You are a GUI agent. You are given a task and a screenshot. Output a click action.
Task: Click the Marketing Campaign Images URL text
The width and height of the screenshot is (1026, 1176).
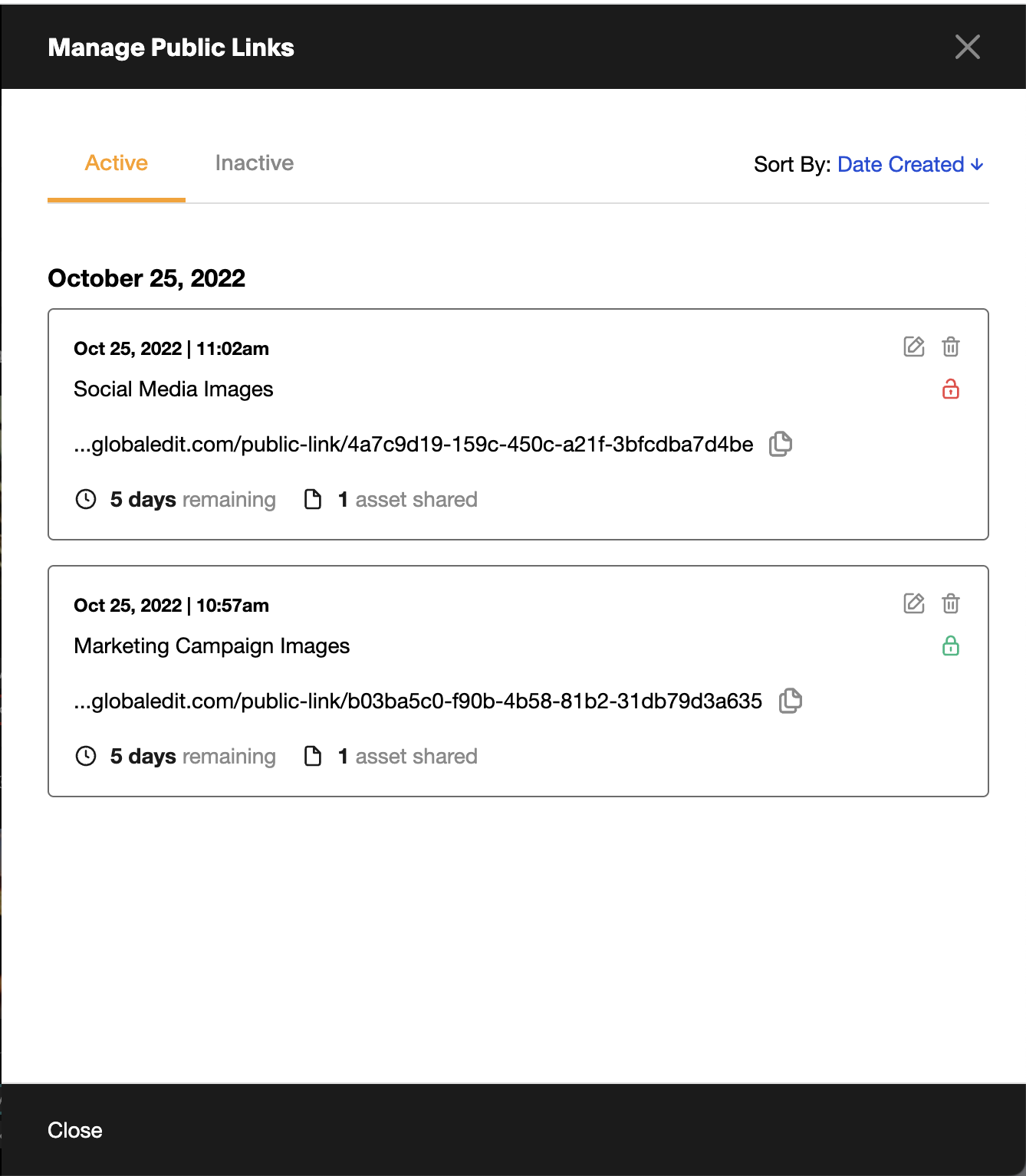click(x=418, y=701)
